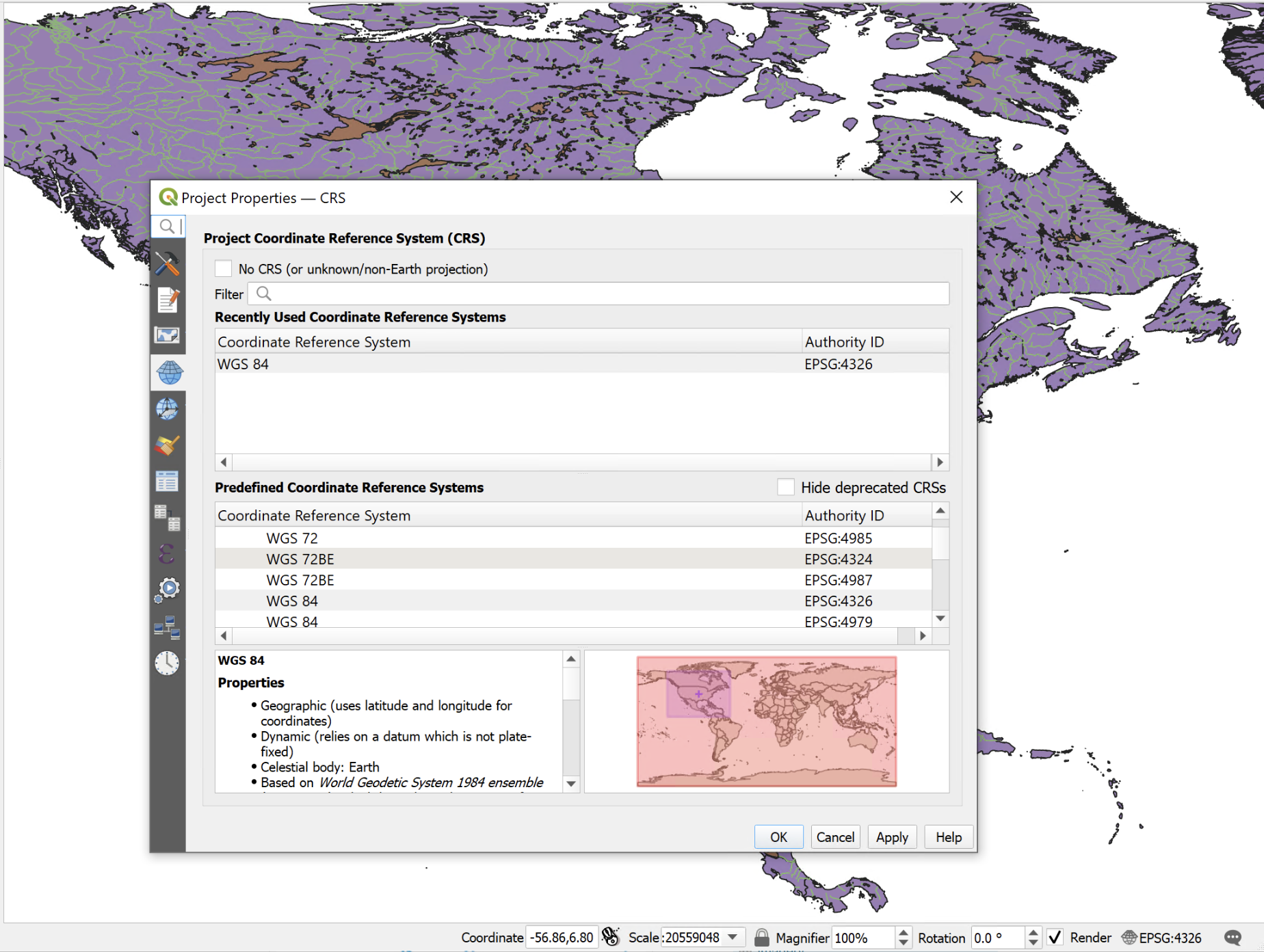This screenshot has height=952, width=1264.
Task: Select WGS 84 EPSG:4326 in the predefined list
Action: click(x=573, y=600)
